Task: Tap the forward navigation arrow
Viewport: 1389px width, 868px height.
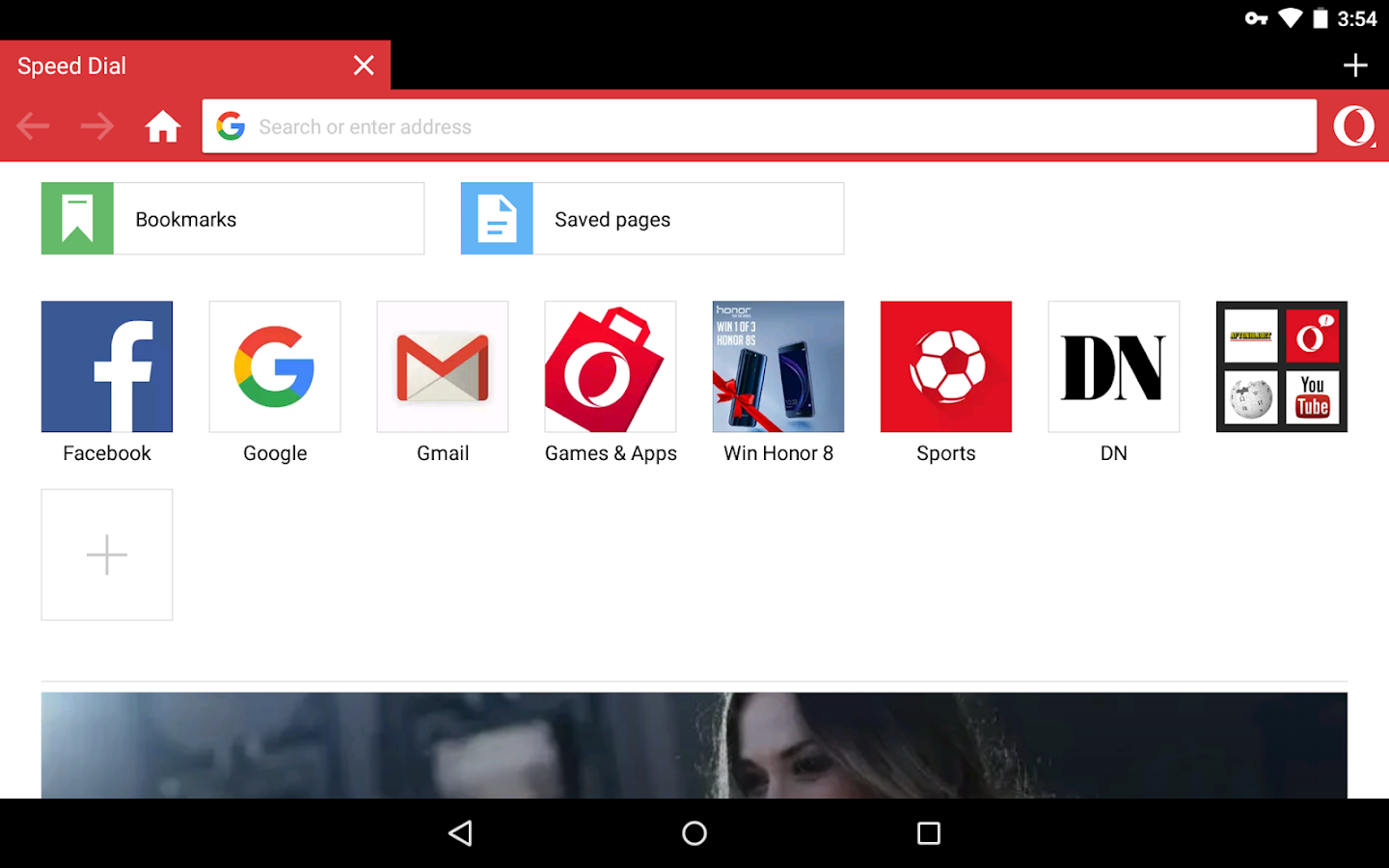Action: click(97, 126)
